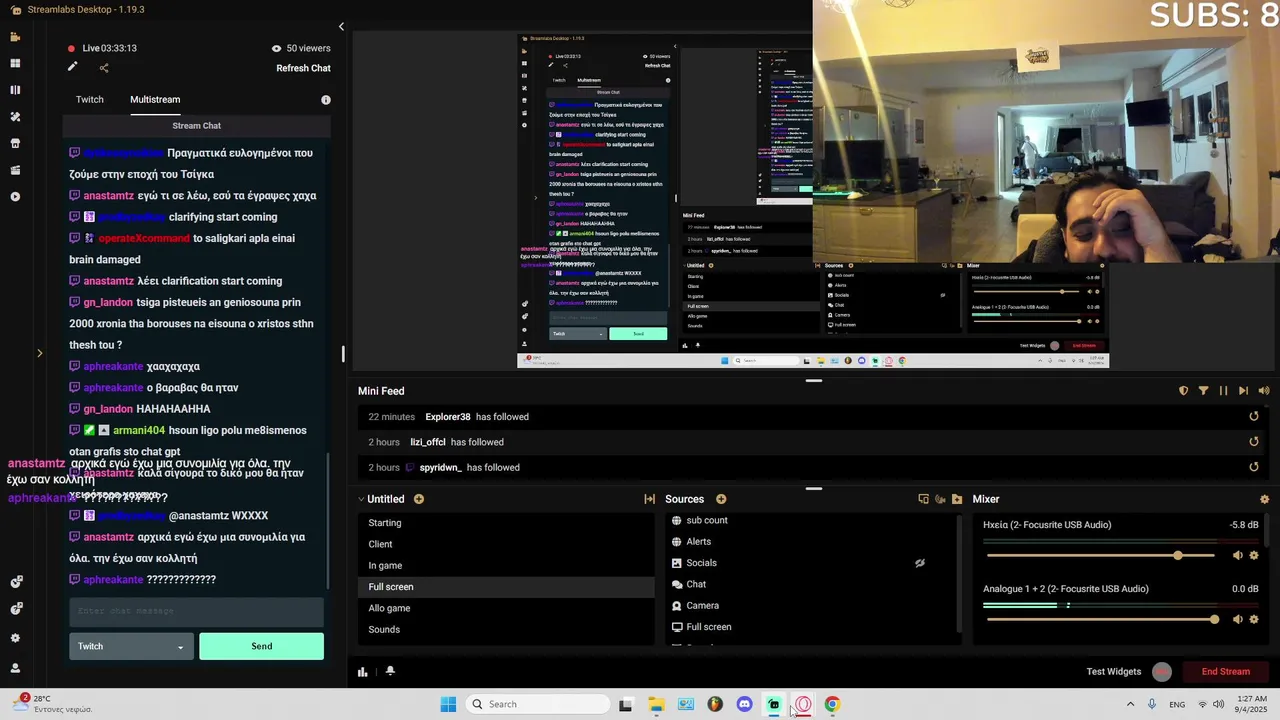Toggle Mini Feed safe mode shield icon

pyautogui.click(x=1183, y=391)
